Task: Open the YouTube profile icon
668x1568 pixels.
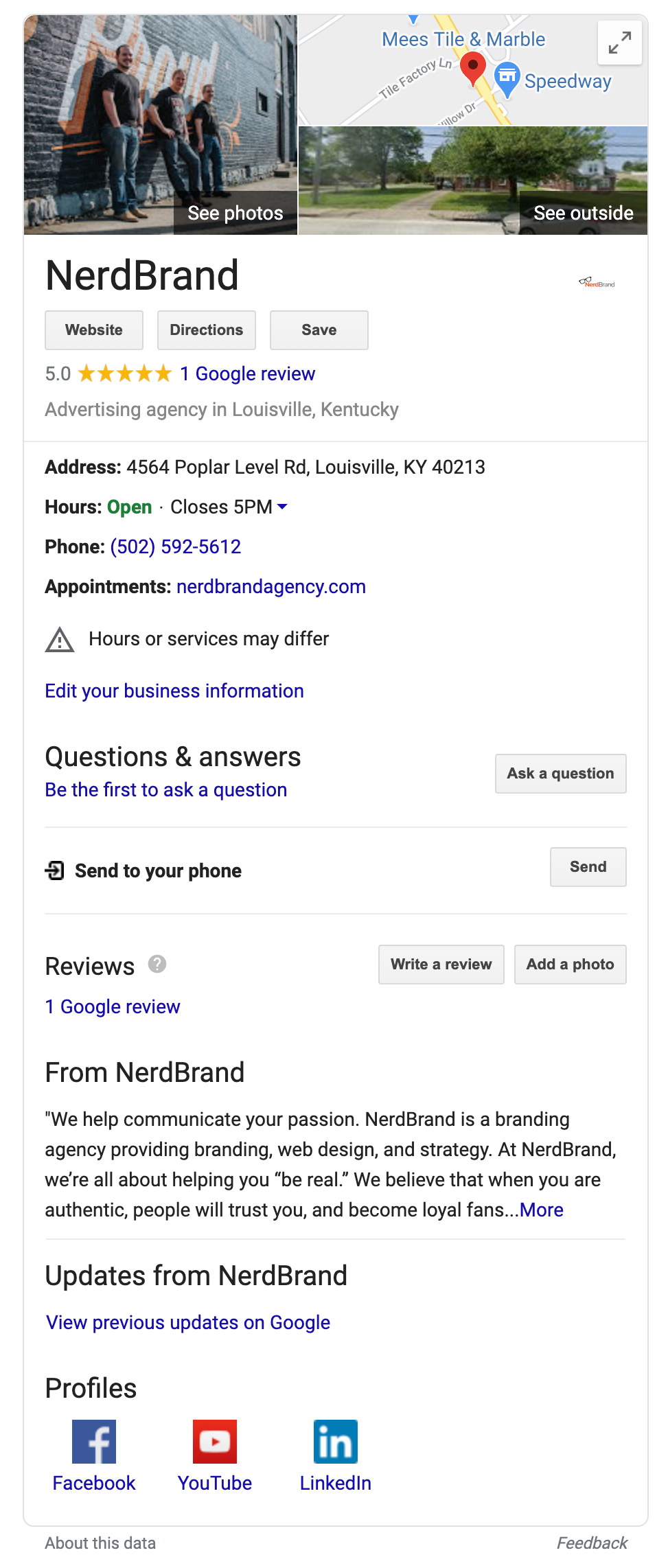Action: pyautogui.click(x=215, y=1442)
